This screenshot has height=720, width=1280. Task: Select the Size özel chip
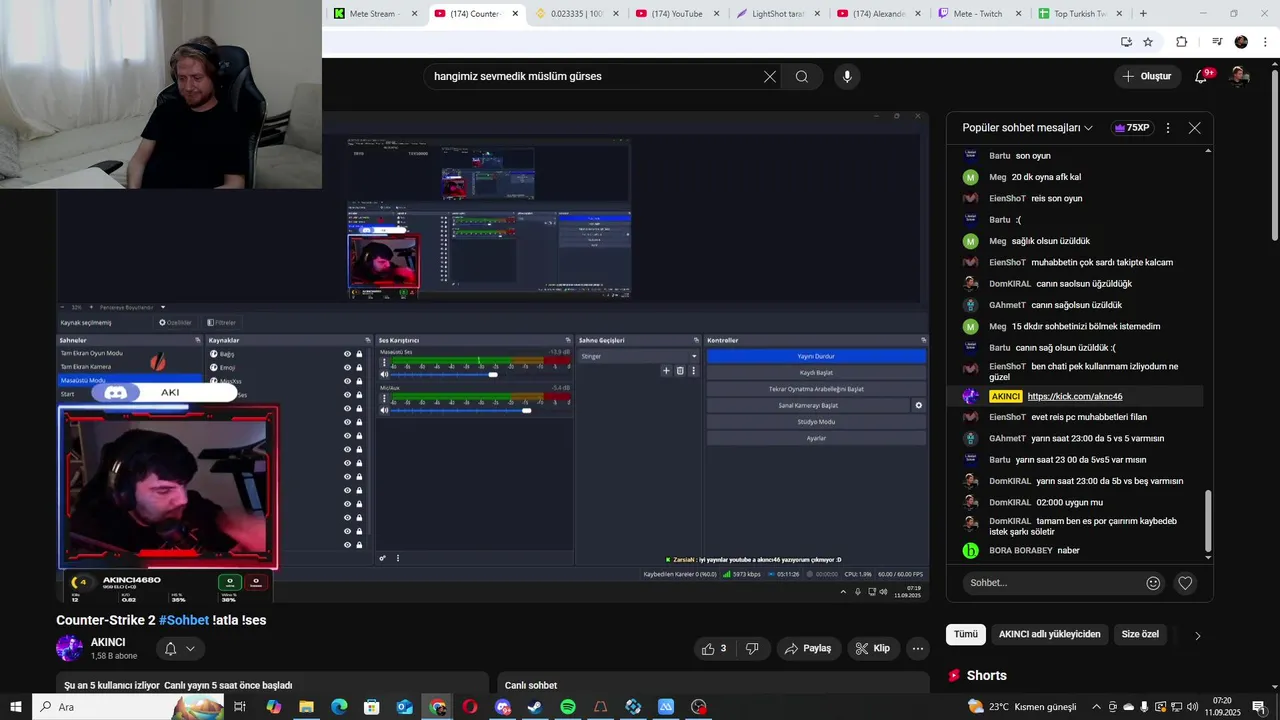click(x=1140, y=634)
